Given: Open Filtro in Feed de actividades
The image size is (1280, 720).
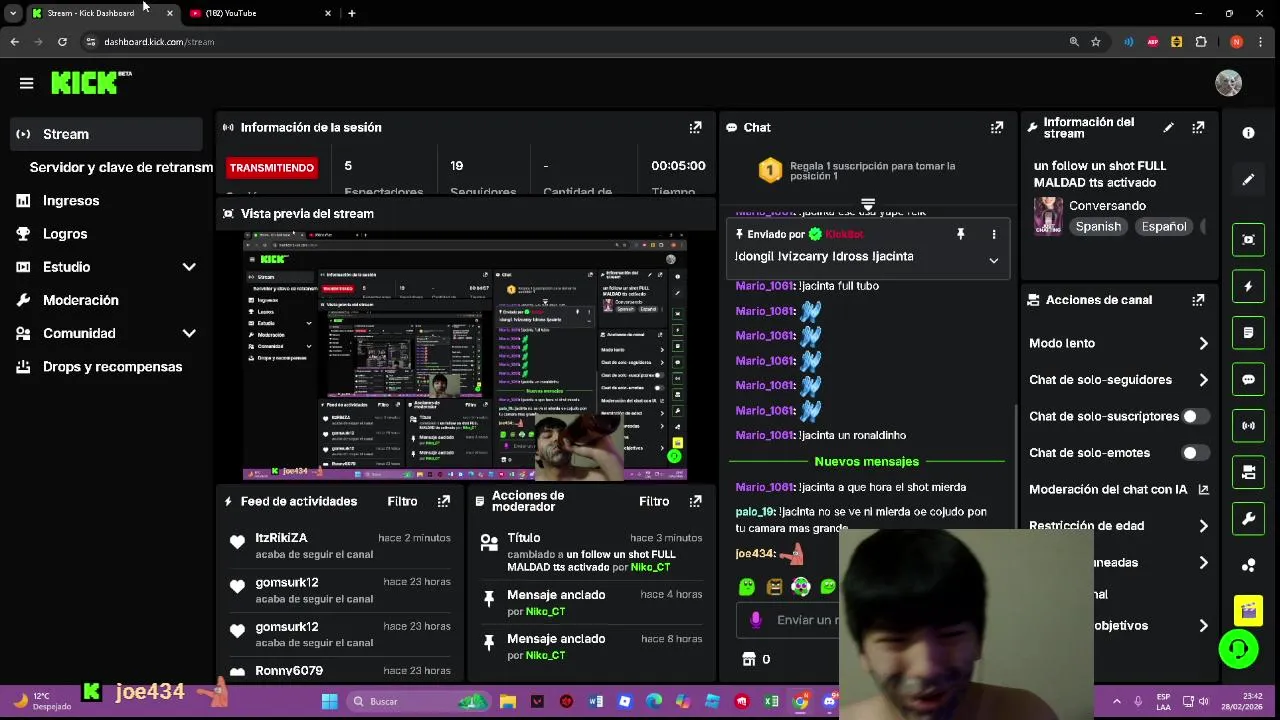Looking at the screenshot, I should pos(402,501).
